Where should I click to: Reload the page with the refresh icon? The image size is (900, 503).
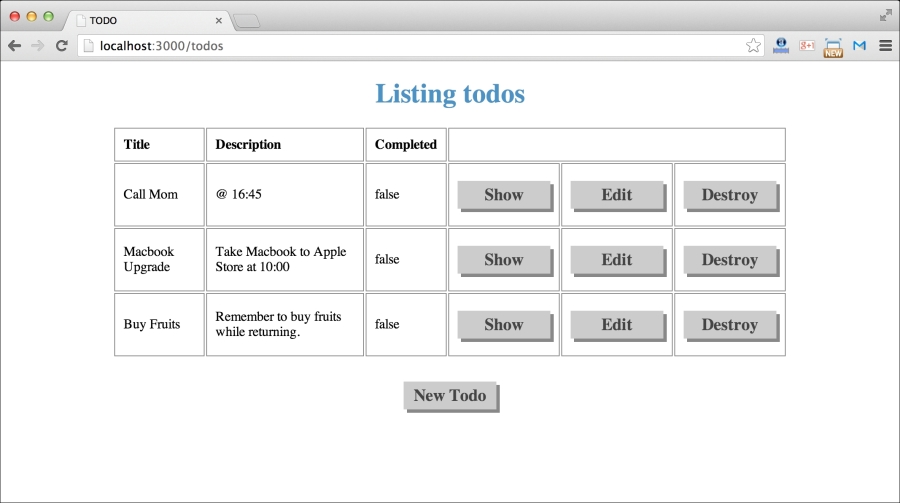(x=61, y=45)
